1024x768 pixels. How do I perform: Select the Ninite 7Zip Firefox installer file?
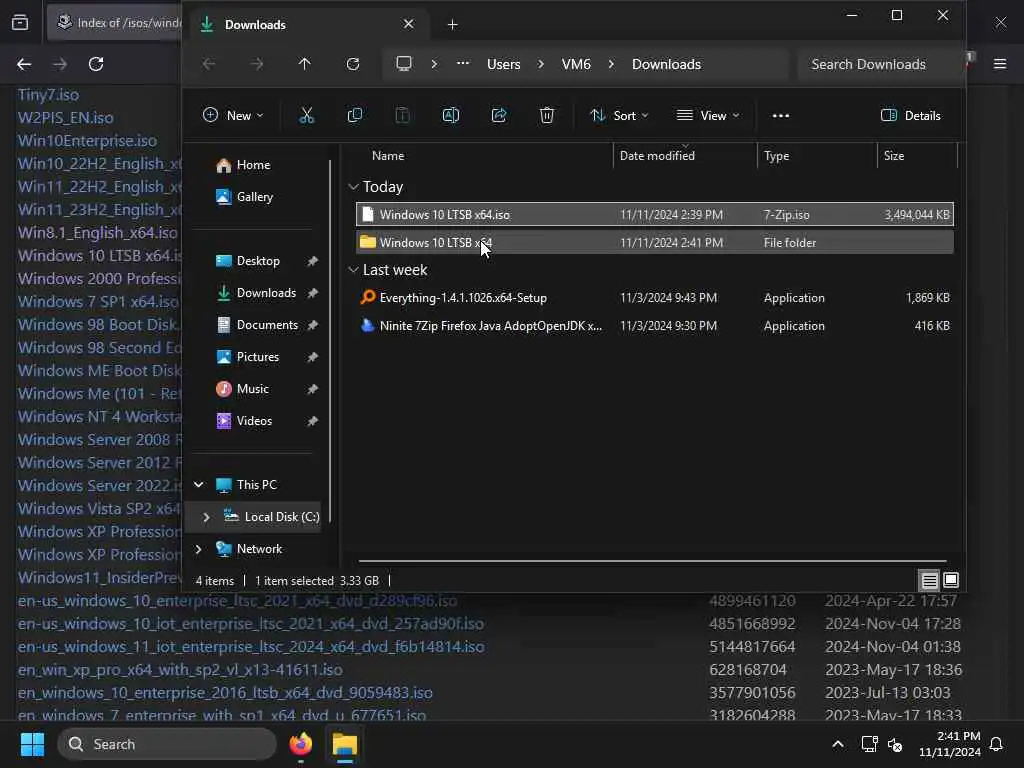click(654, 326)
